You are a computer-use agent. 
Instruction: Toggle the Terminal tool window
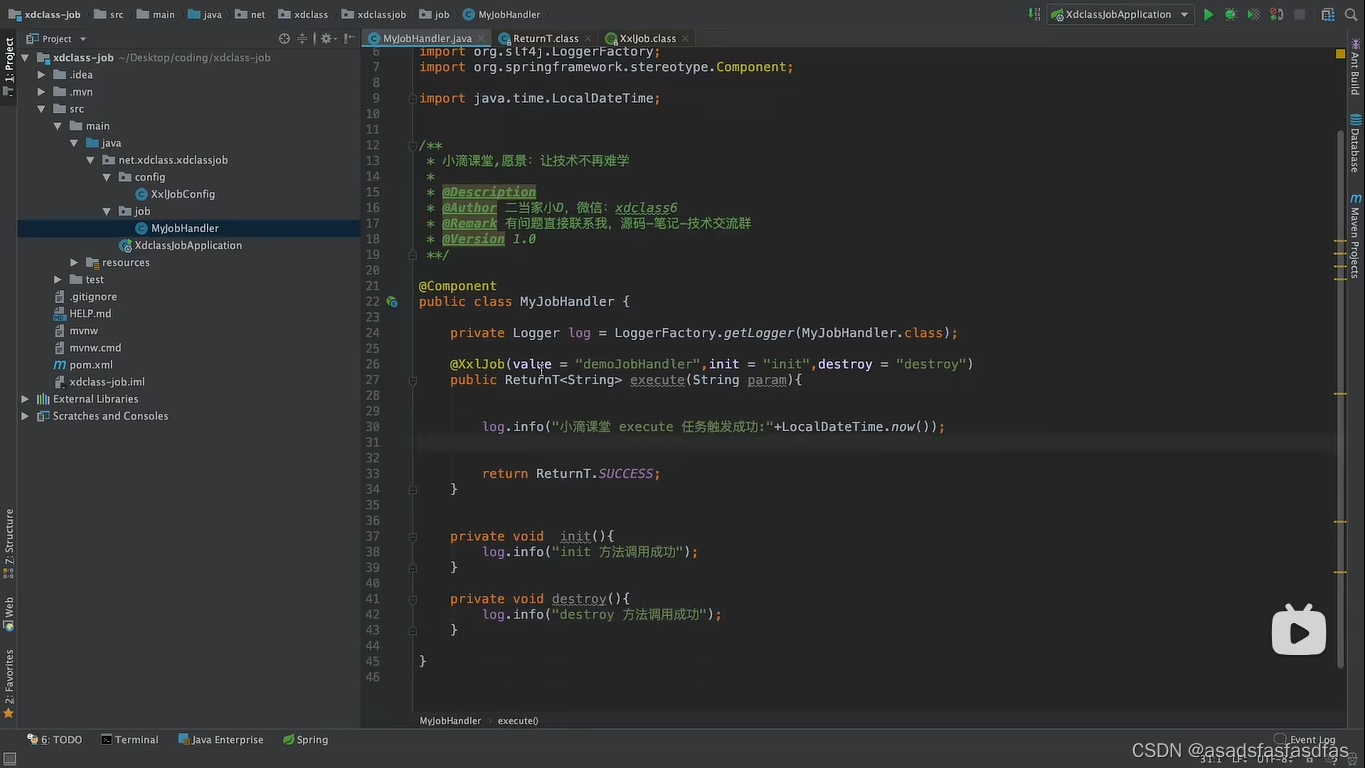coord(130,740)
